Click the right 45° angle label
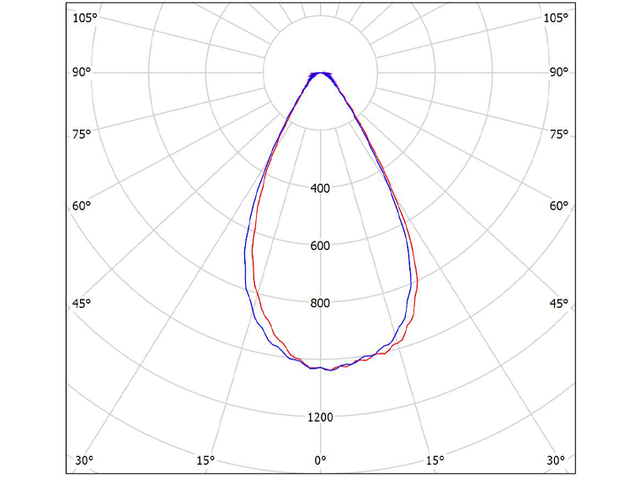The width and height of the screenshot is (640, 478). [x=559, y=304]
